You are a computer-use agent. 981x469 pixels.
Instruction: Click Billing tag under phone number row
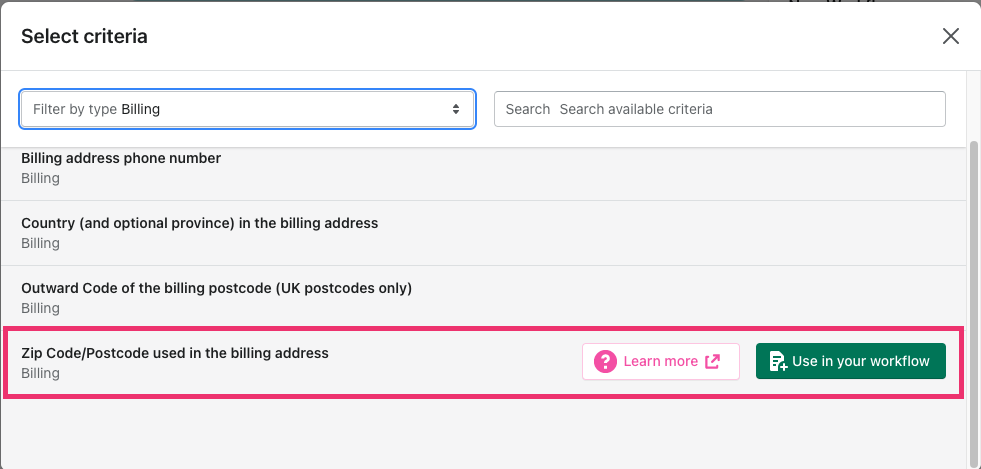point(41,178)
